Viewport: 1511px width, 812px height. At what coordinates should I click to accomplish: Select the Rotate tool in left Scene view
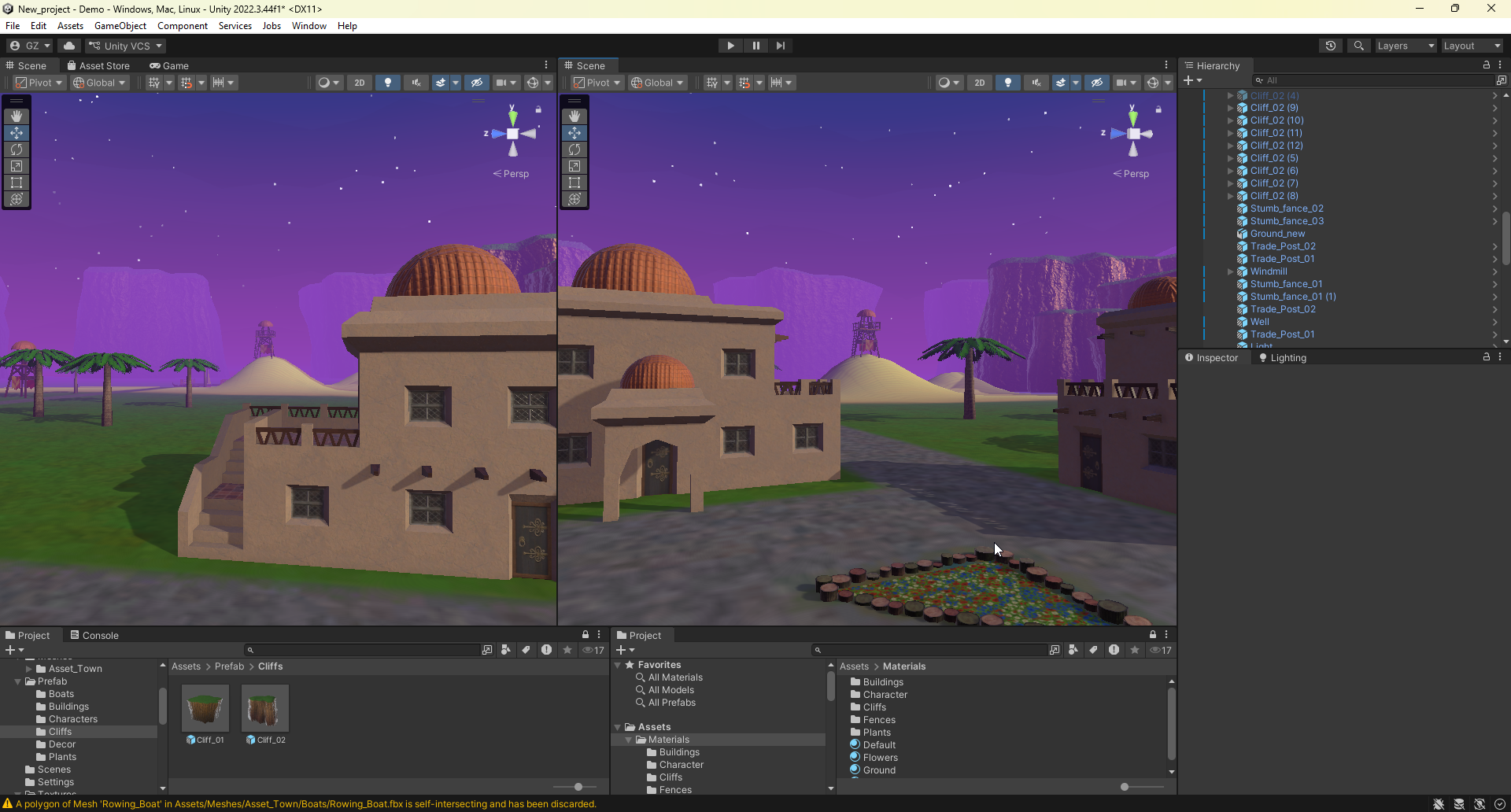pos(17,149)
